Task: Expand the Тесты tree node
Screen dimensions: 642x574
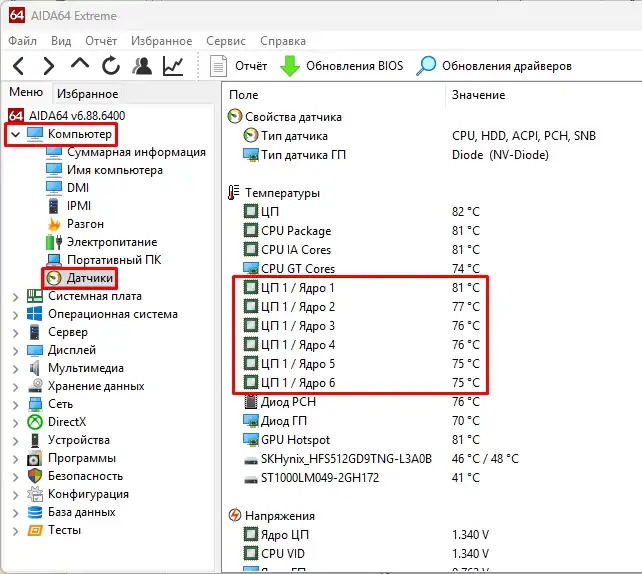Action: pos(16,531)
